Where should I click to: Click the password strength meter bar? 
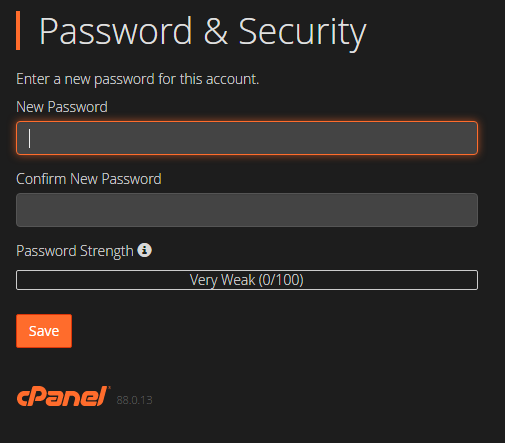[247, 280]
